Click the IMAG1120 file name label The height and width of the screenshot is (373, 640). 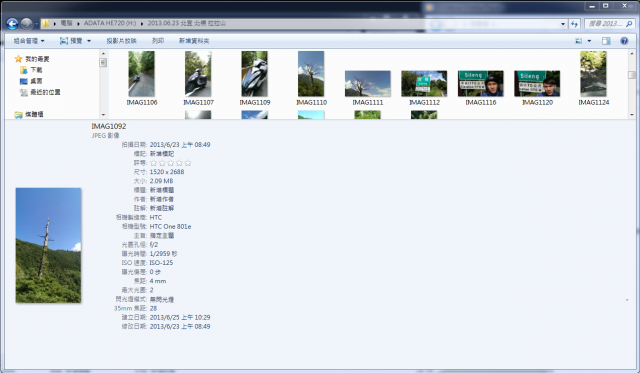click(537, 102)
